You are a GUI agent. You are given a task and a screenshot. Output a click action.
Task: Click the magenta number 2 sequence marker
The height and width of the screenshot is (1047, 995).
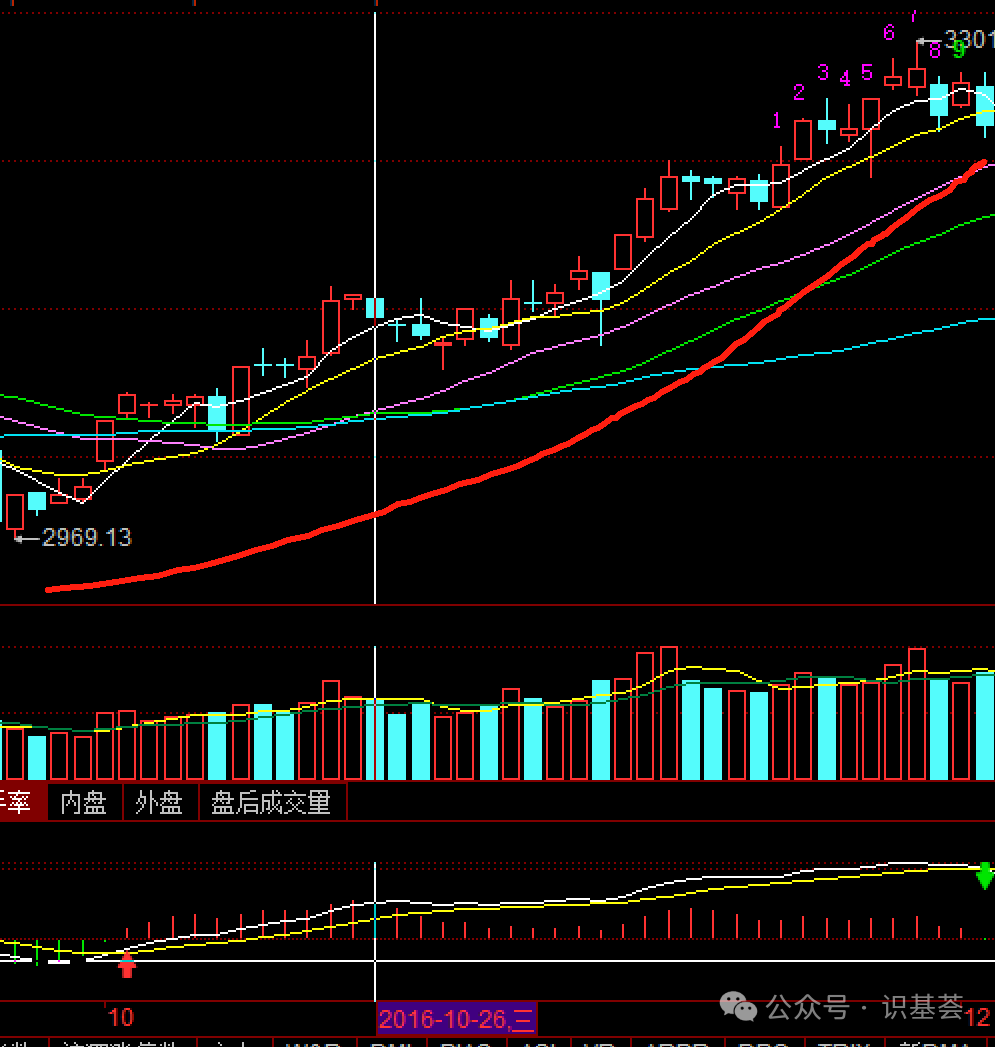pyautogui.click(x=799, y=93)
